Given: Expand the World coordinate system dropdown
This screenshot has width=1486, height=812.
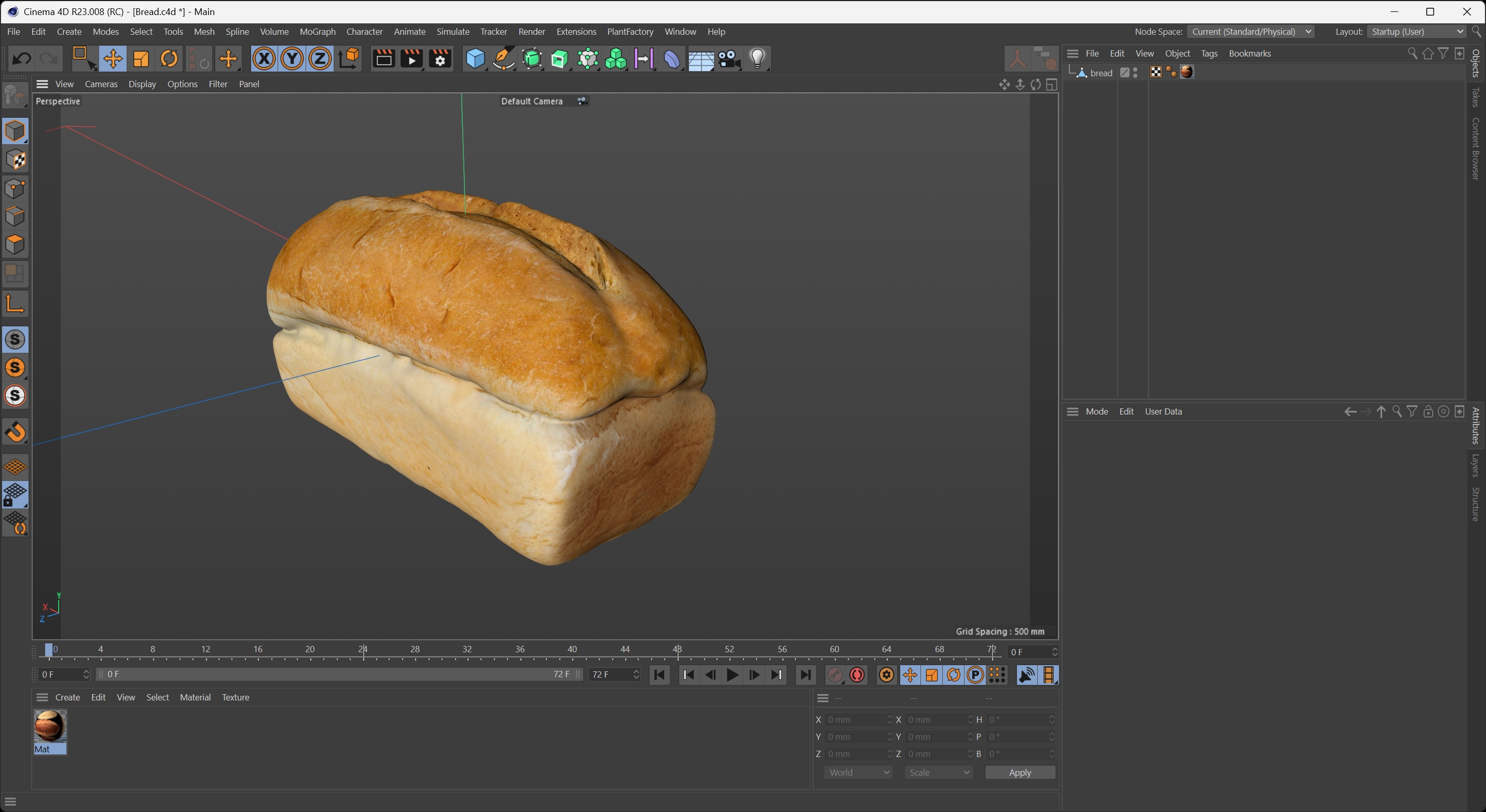Looking at the screenshot, I should pos(858,772).
